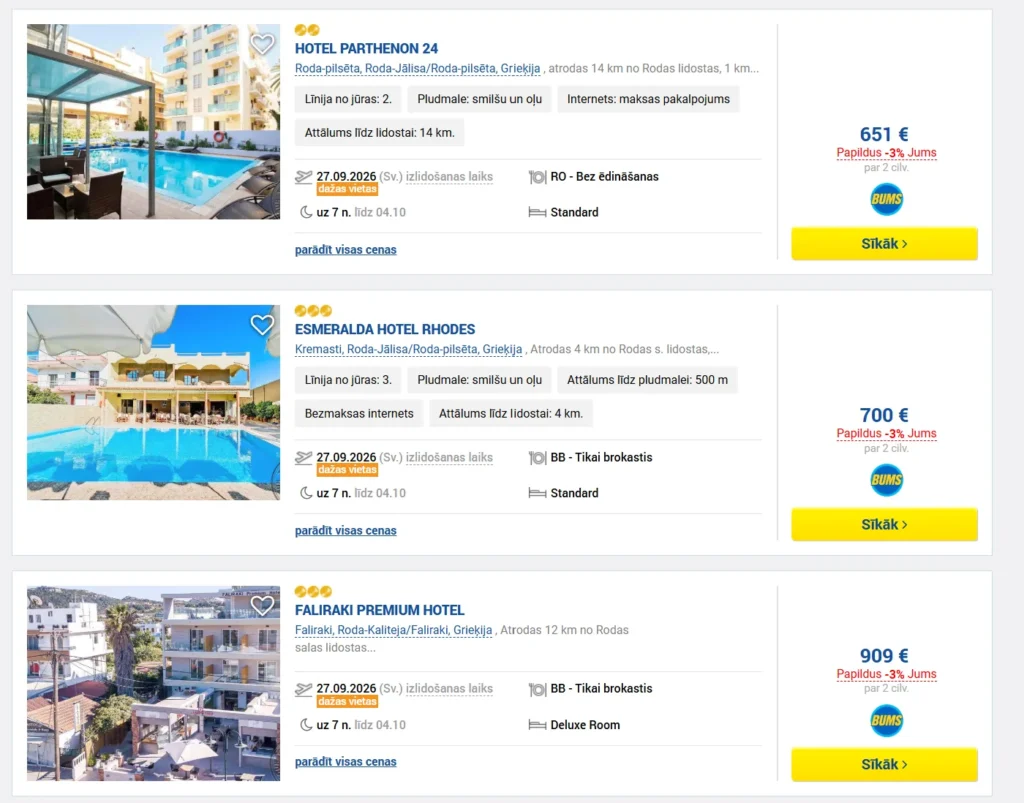The height and width of the screenshot is (803, 1024).
Task: Click BUMS badge under the 909 € price
Action: coord(886,721)
